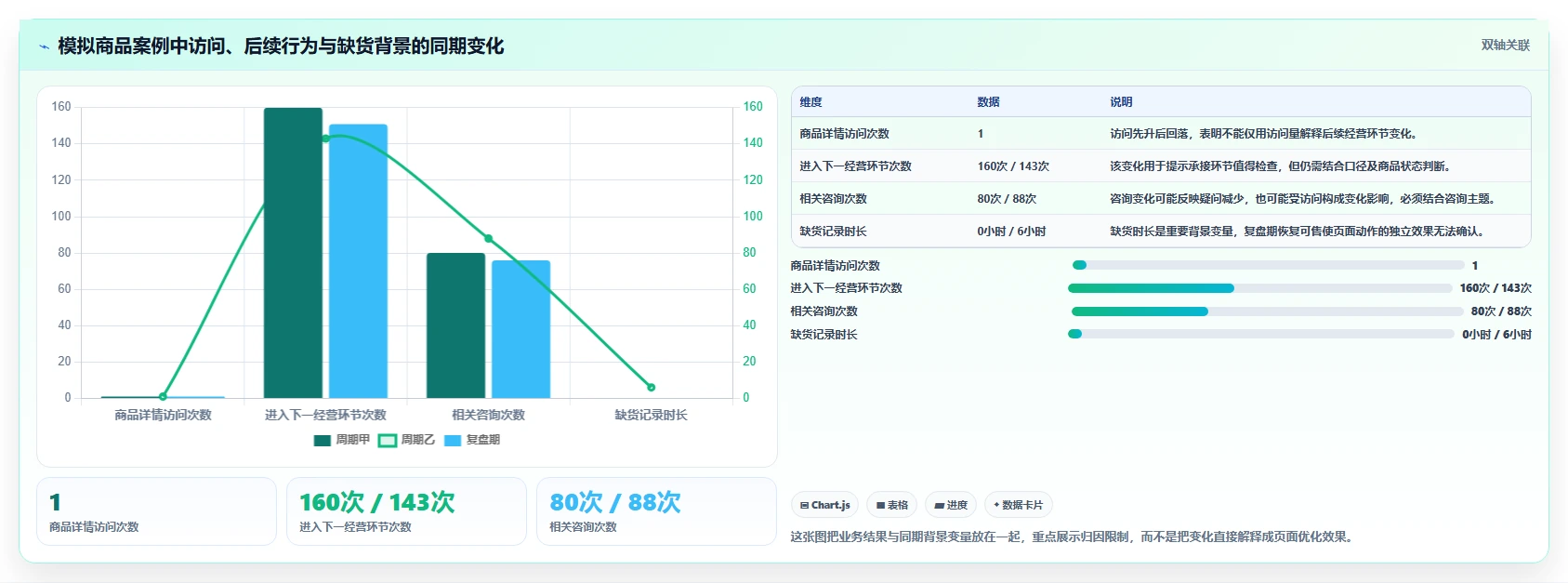This screenshot has width=1568, height=583.
Task: Click the line point at 相关咨询次数
Action: 489,239
